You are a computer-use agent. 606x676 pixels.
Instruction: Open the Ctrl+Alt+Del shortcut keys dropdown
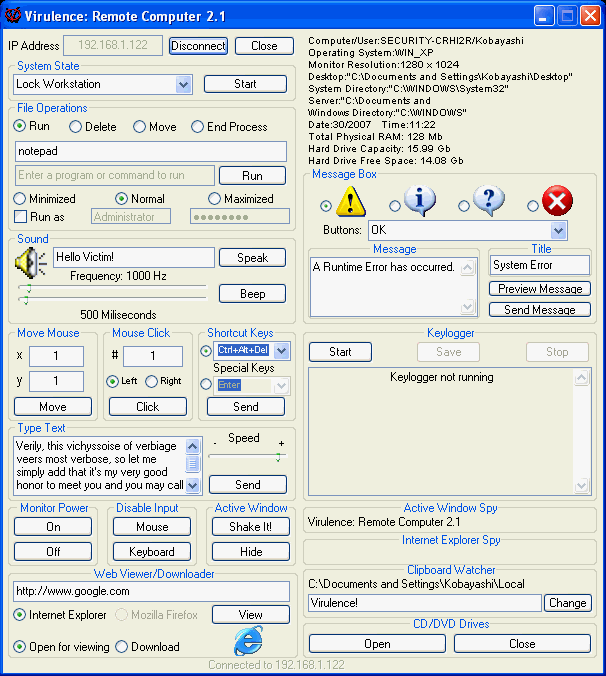[x=281, y=351]
